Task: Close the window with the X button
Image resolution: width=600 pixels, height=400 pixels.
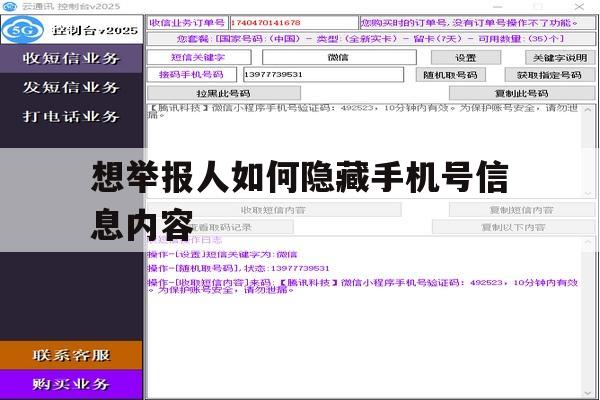Action: pyautogui.click(x=579, y=7)
